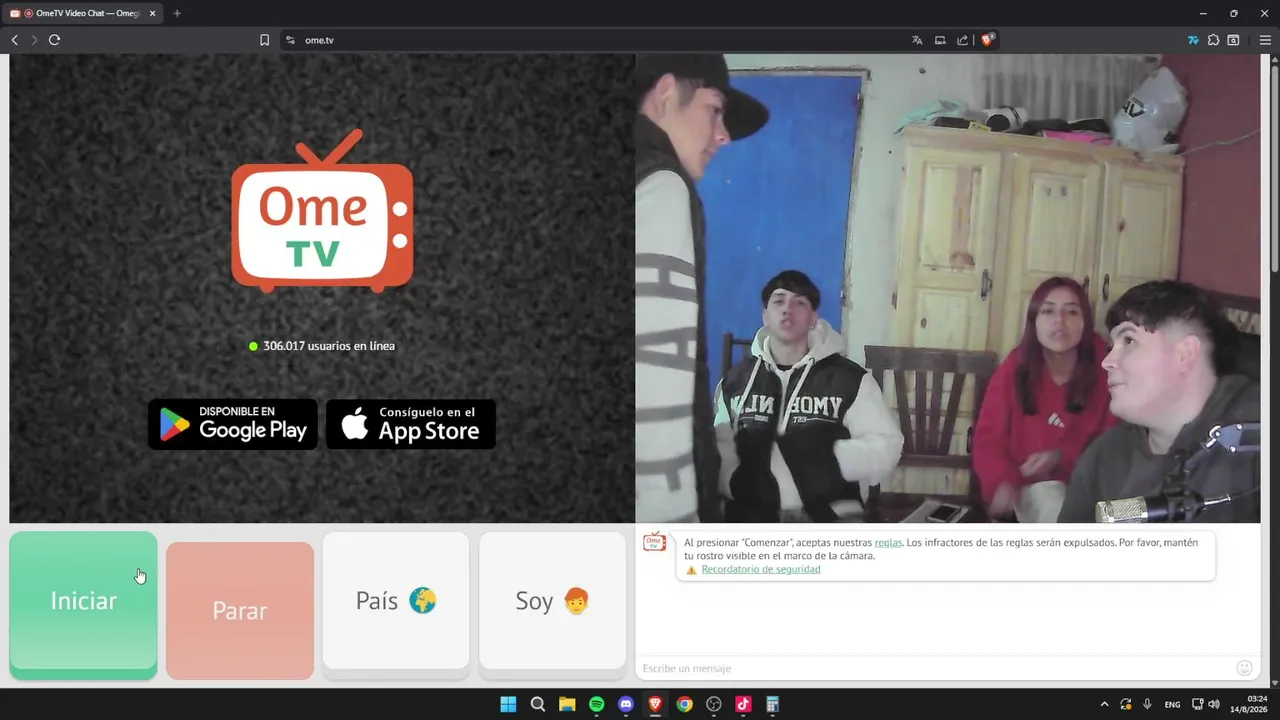
Task: Open OBS Studio from the taskbar
Action: pos(714,704)
